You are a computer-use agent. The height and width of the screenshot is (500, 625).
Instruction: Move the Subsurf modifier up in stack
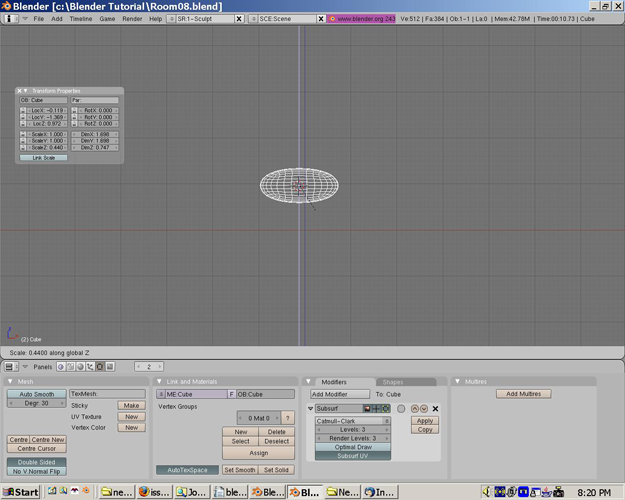click(x=415, y=409)
